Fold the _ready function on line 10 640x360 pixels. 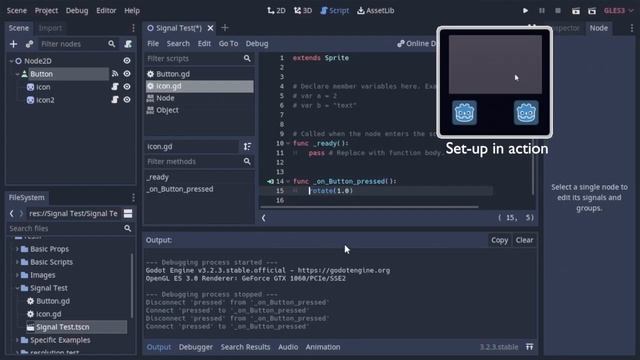(x=288, y=143)
